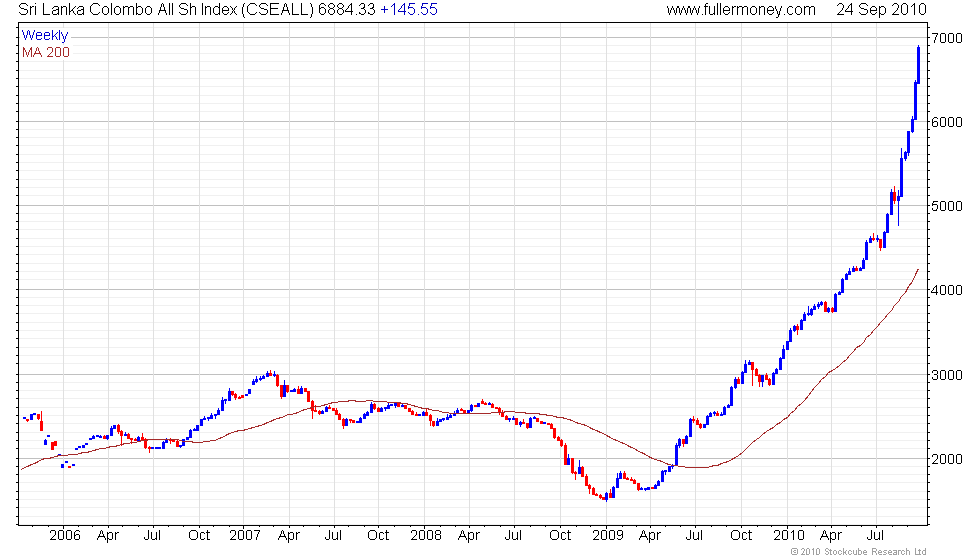The width and height of the screenshot is (980, 560).
Task: Click the chart title 'Sri Lanka Colombo All Sh Index (CSEALL)'
Action: pos(166,9)
